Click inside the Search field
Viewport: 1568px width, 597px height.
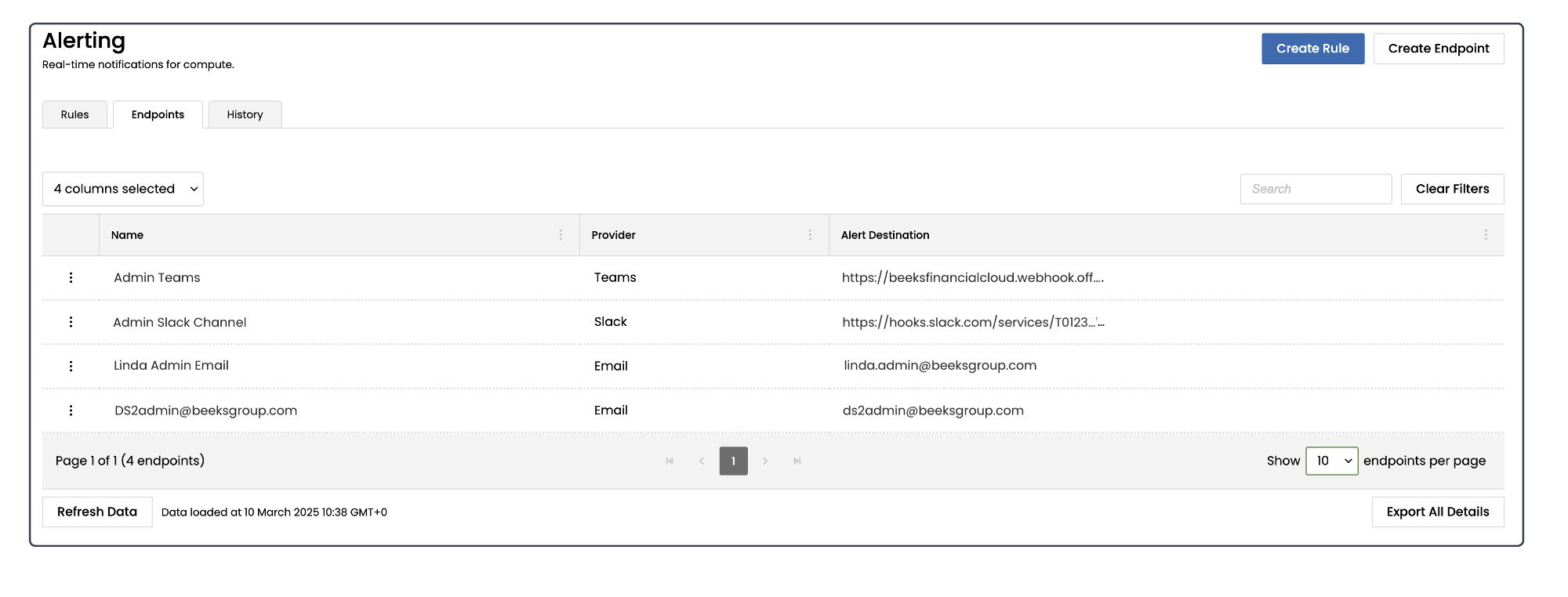(x=1315, y=189)
